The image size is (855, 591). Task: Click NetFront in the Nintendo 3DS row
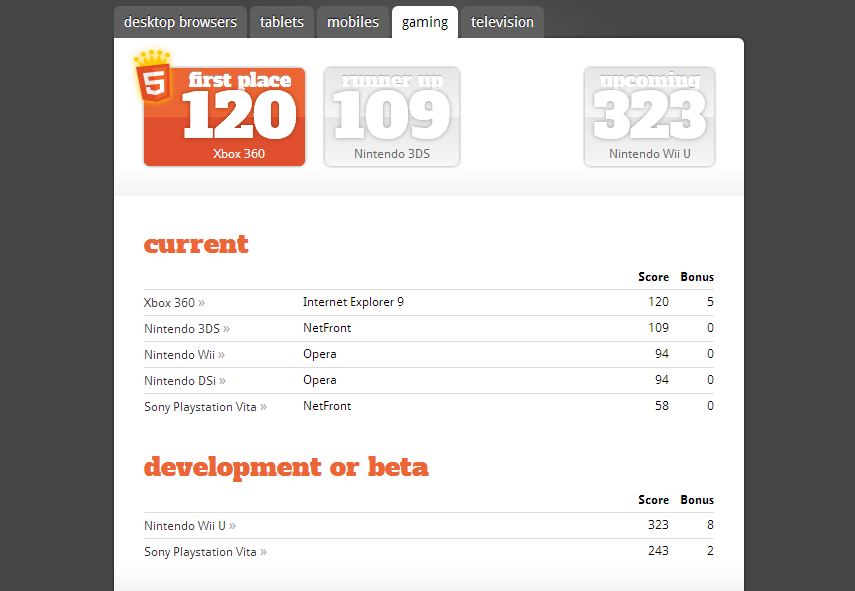point(327,328)
